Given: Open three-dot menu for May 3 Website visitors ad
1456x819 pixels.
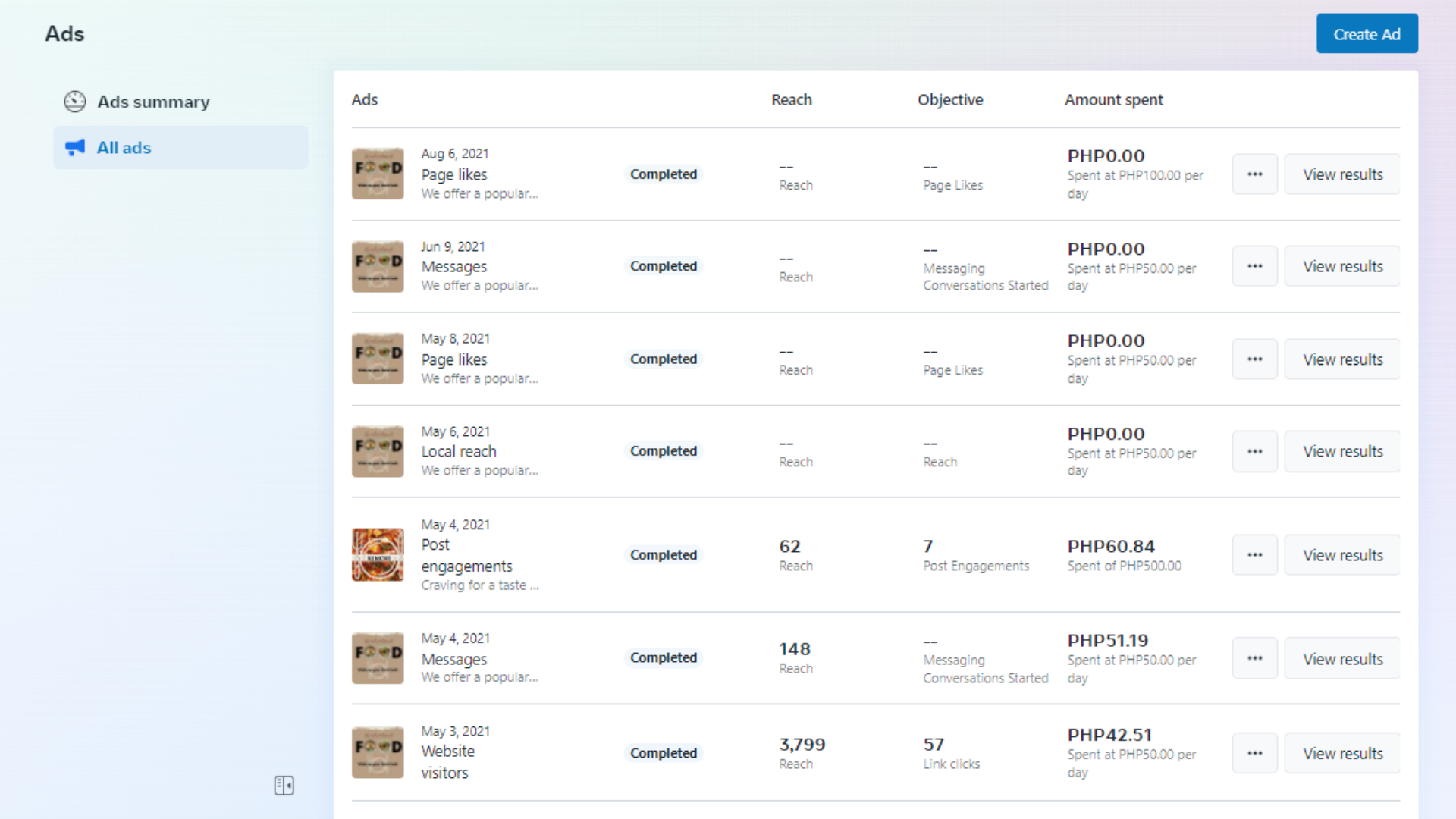Looking at the screenshot, I should [x=1254, y=753].
